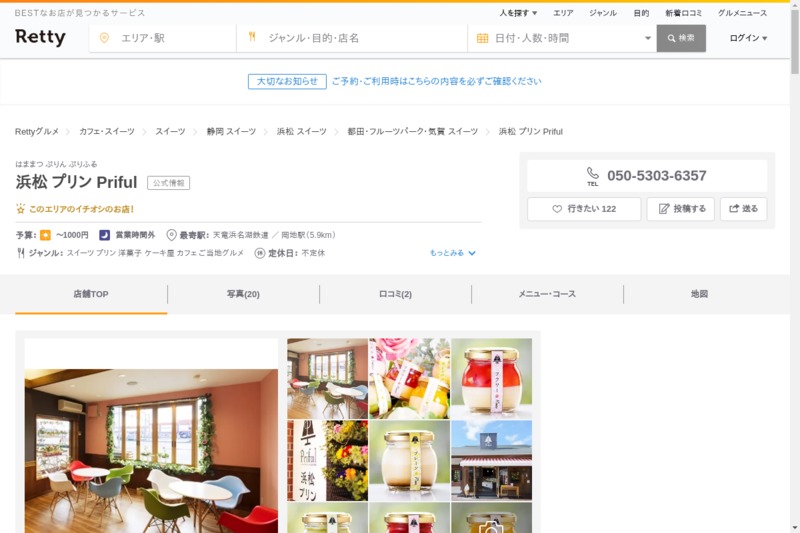Expand details with もっとみる
The image size is (800, 533).
pyautogui.click(x=453, y=253)
